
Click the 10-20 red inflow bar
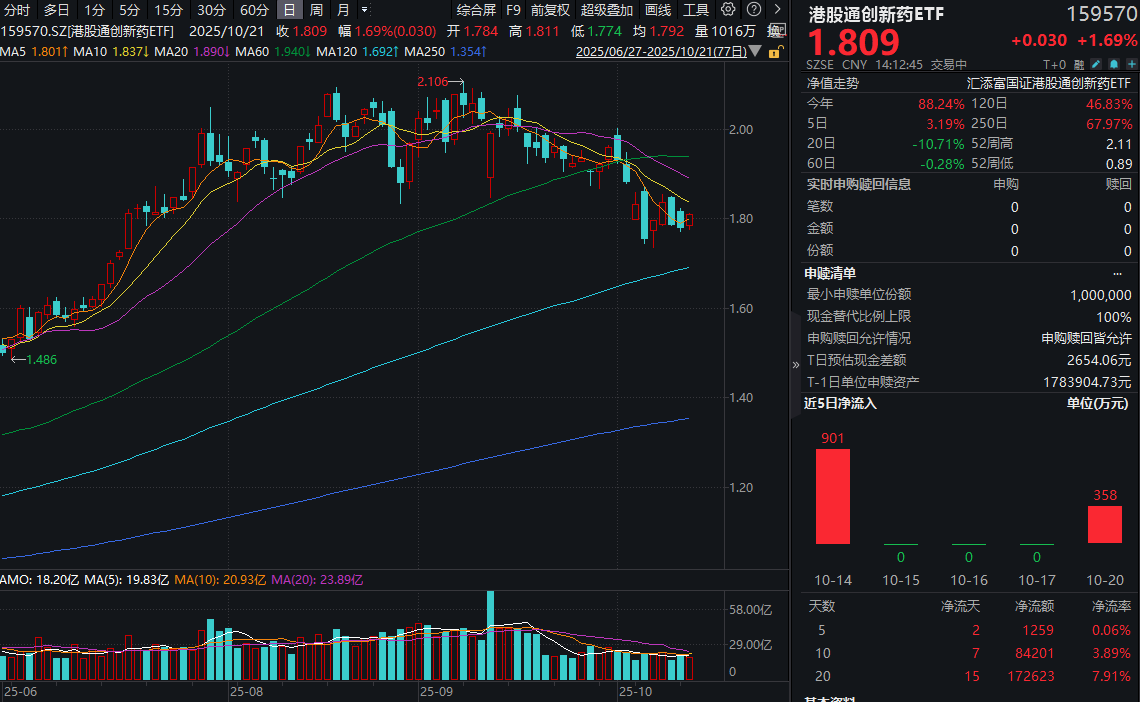1104,525
